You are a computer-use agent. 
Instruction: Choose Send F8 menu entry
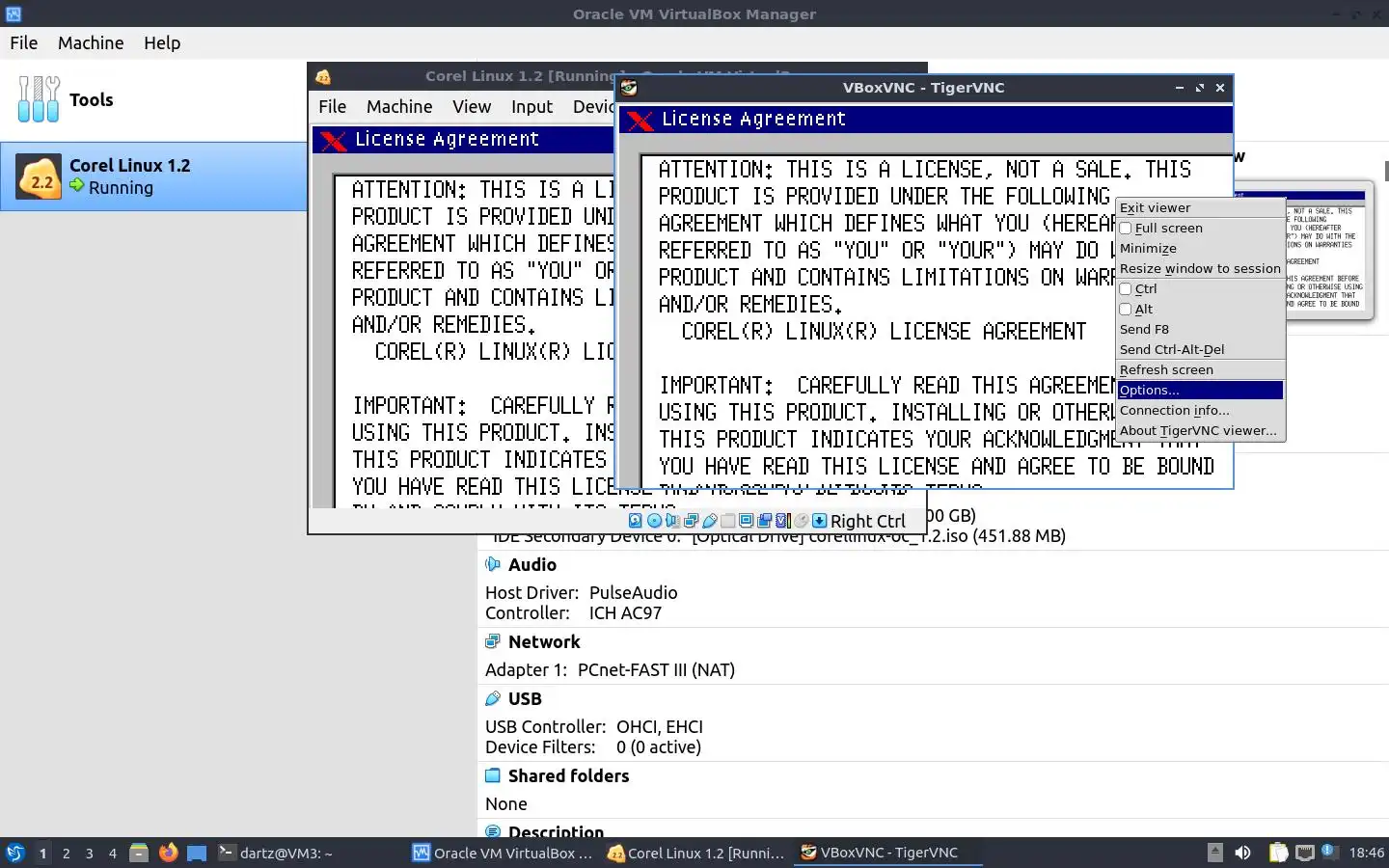(1200, 329)
